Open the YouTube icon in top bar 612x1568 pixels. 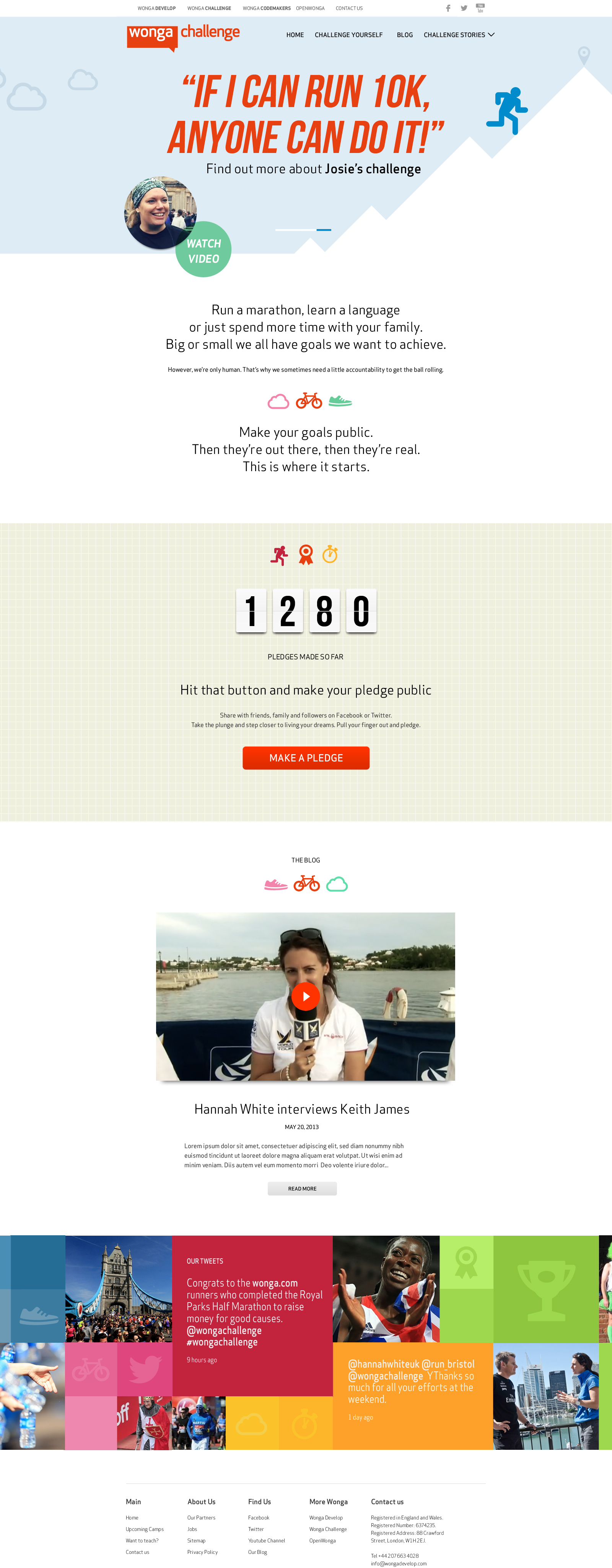click(480, 8)
